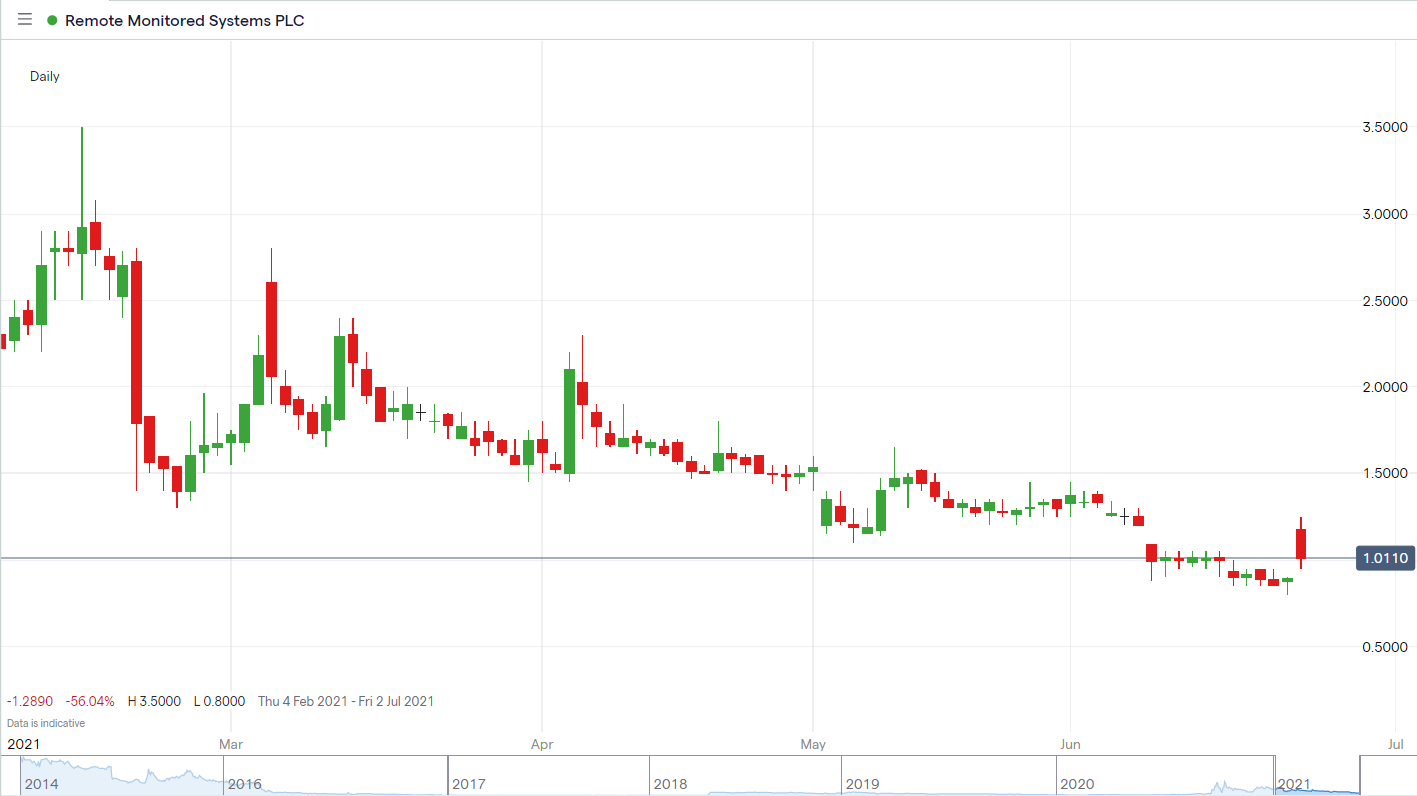This screenshot has width=1417, height=796.
Task: Click the May date axis label
Action: [x=813, y=744]
